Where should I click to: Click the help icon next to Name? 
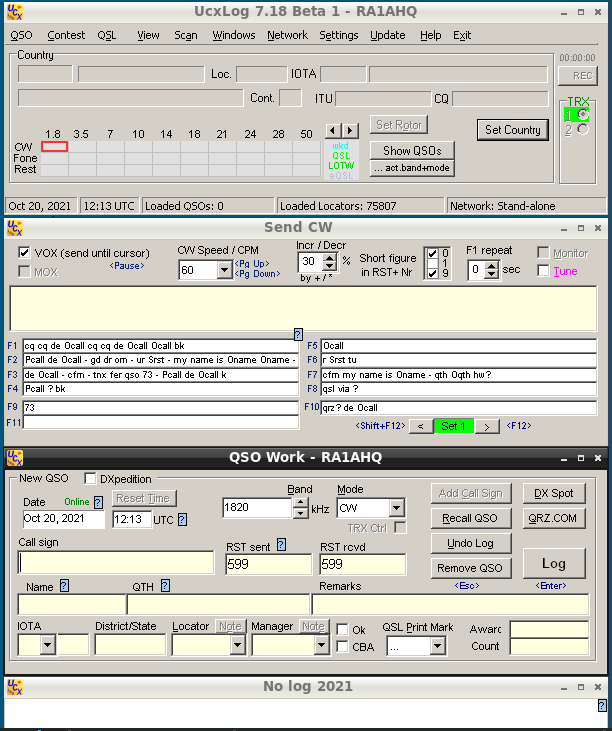click(x=65, y=586)
